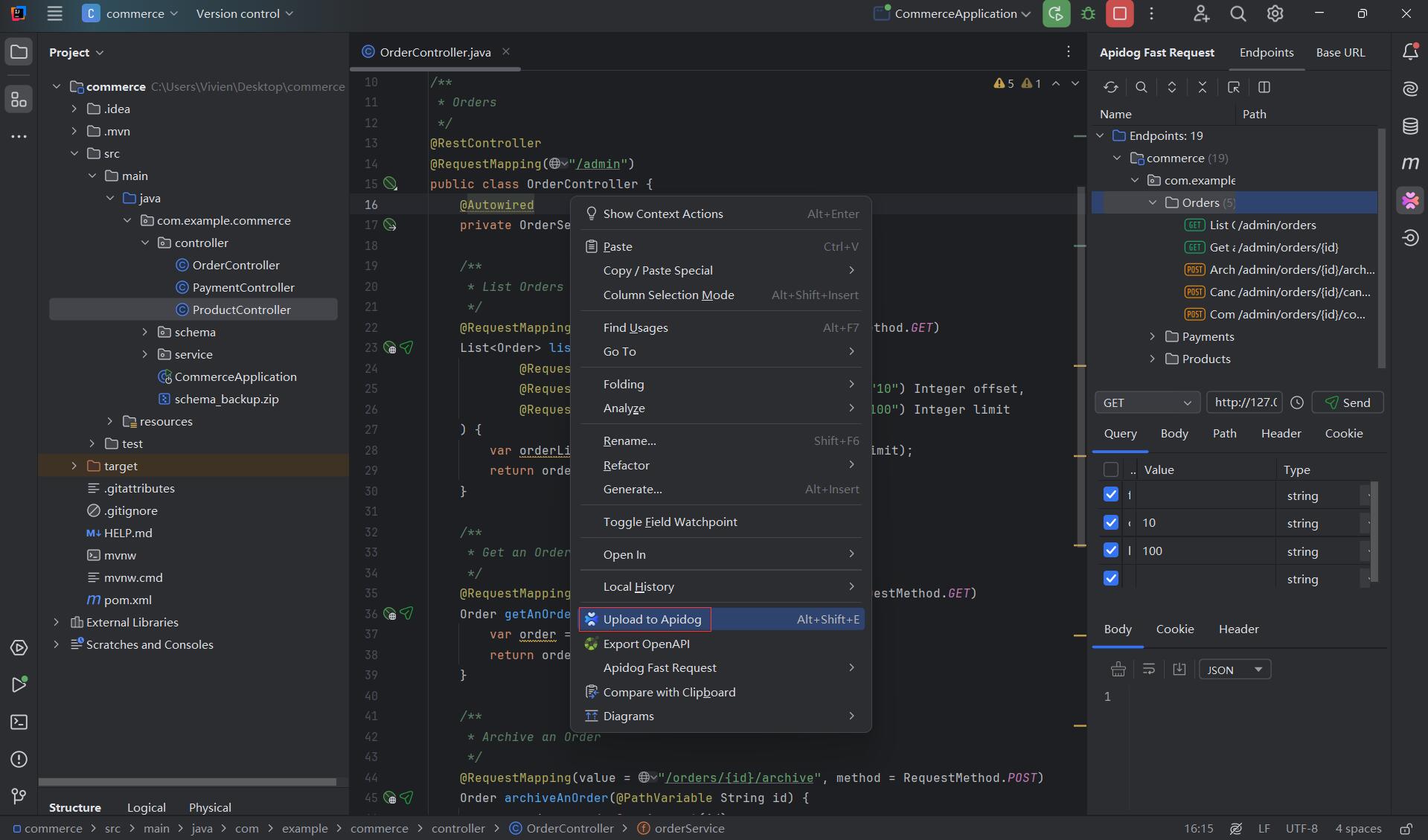Open the Git tool window icon
This screenshot has height=840, width=1428.
tap(19, 797)
